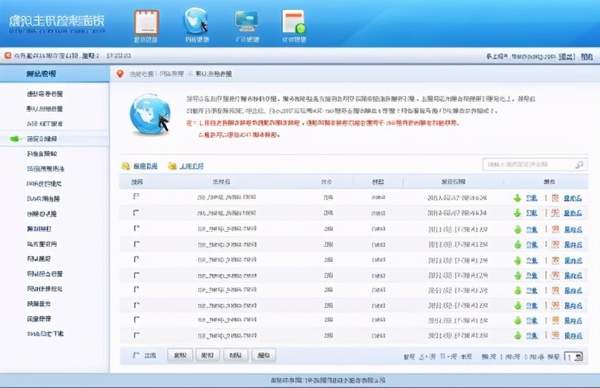Click green download arrow in second table row

point(517,213)
